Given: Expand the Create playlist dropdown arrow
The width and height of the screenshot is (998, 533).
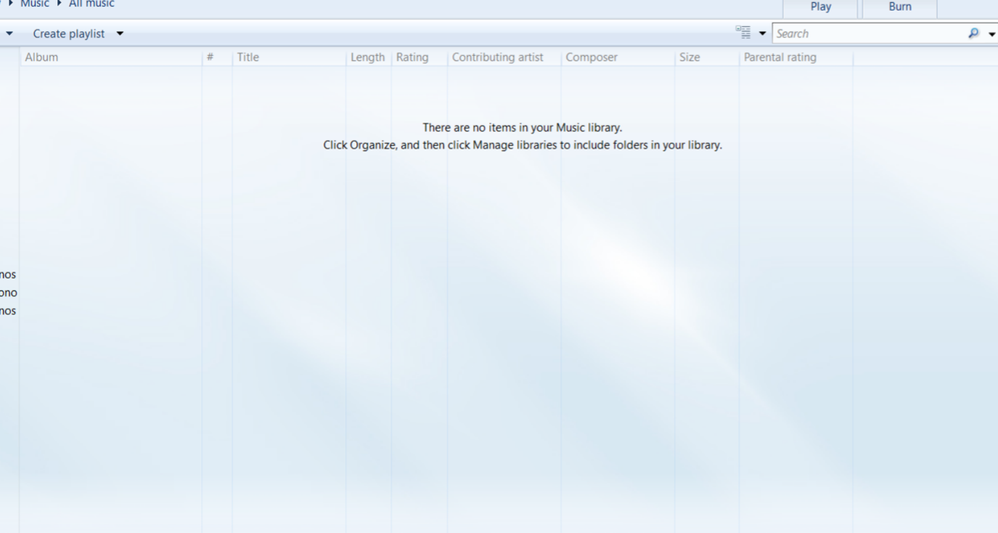Looking at the screenshot, I should 120,34.
